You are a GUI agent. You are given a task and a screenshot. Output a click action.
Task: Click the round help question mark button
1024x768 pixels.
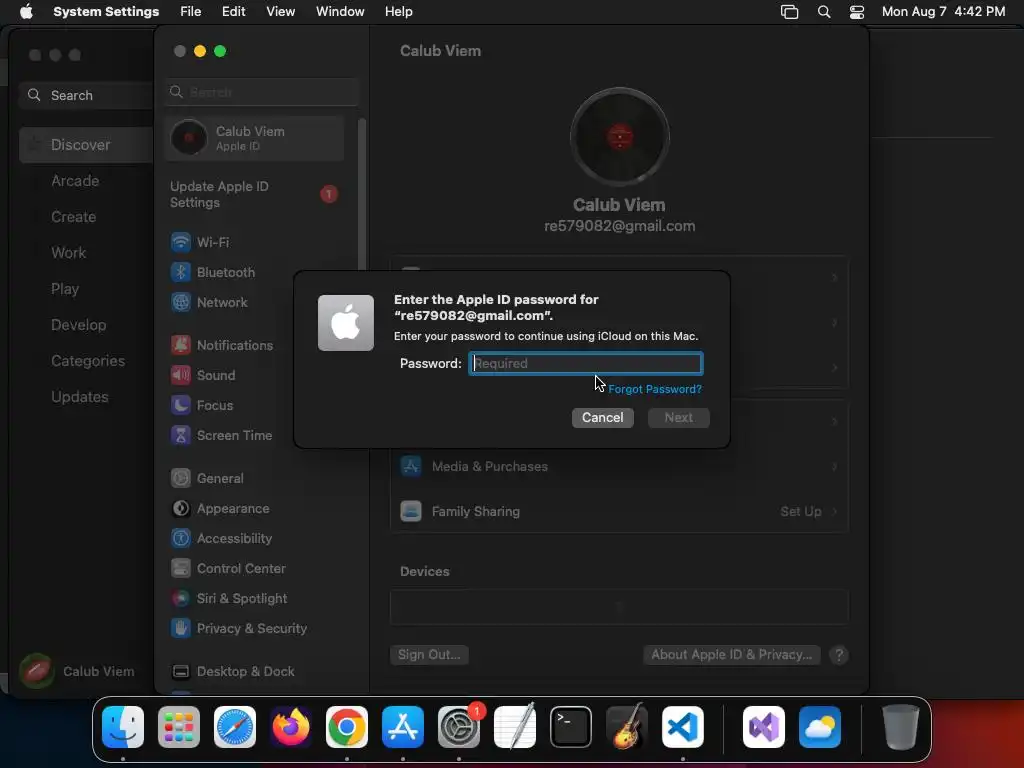(x=839, y=654)
